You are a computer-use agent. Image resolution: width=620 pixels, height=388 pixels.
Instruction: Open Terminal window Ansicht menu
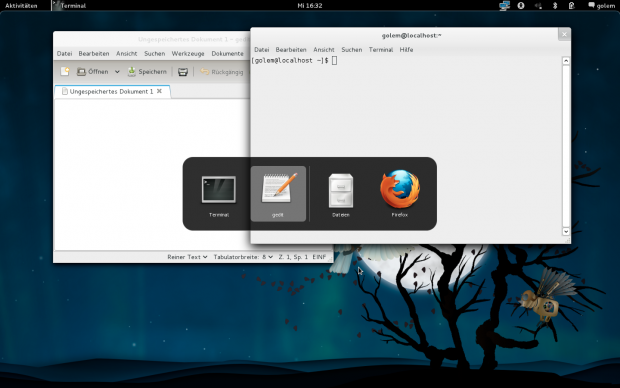324,49
